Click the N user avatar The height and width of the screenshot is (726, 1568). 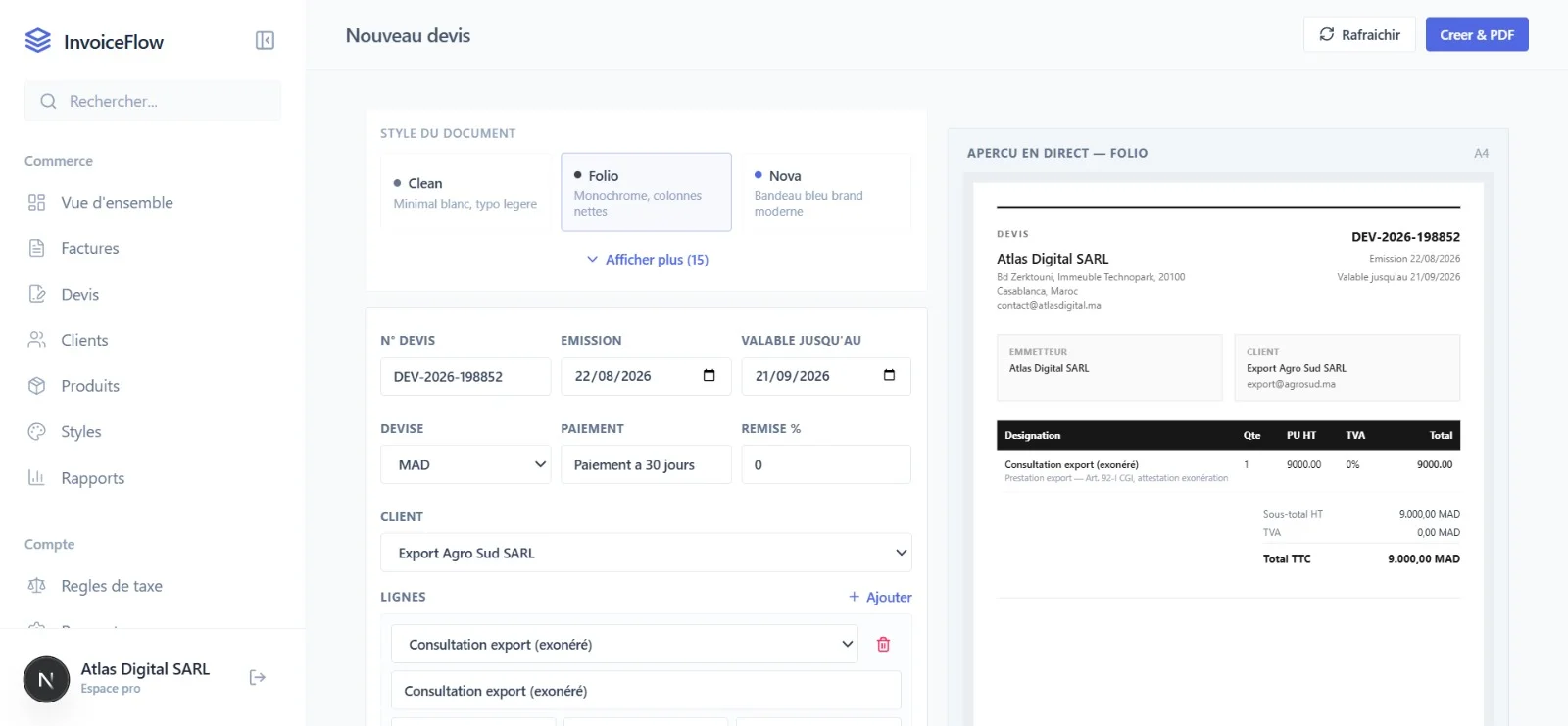pos(46,680)
